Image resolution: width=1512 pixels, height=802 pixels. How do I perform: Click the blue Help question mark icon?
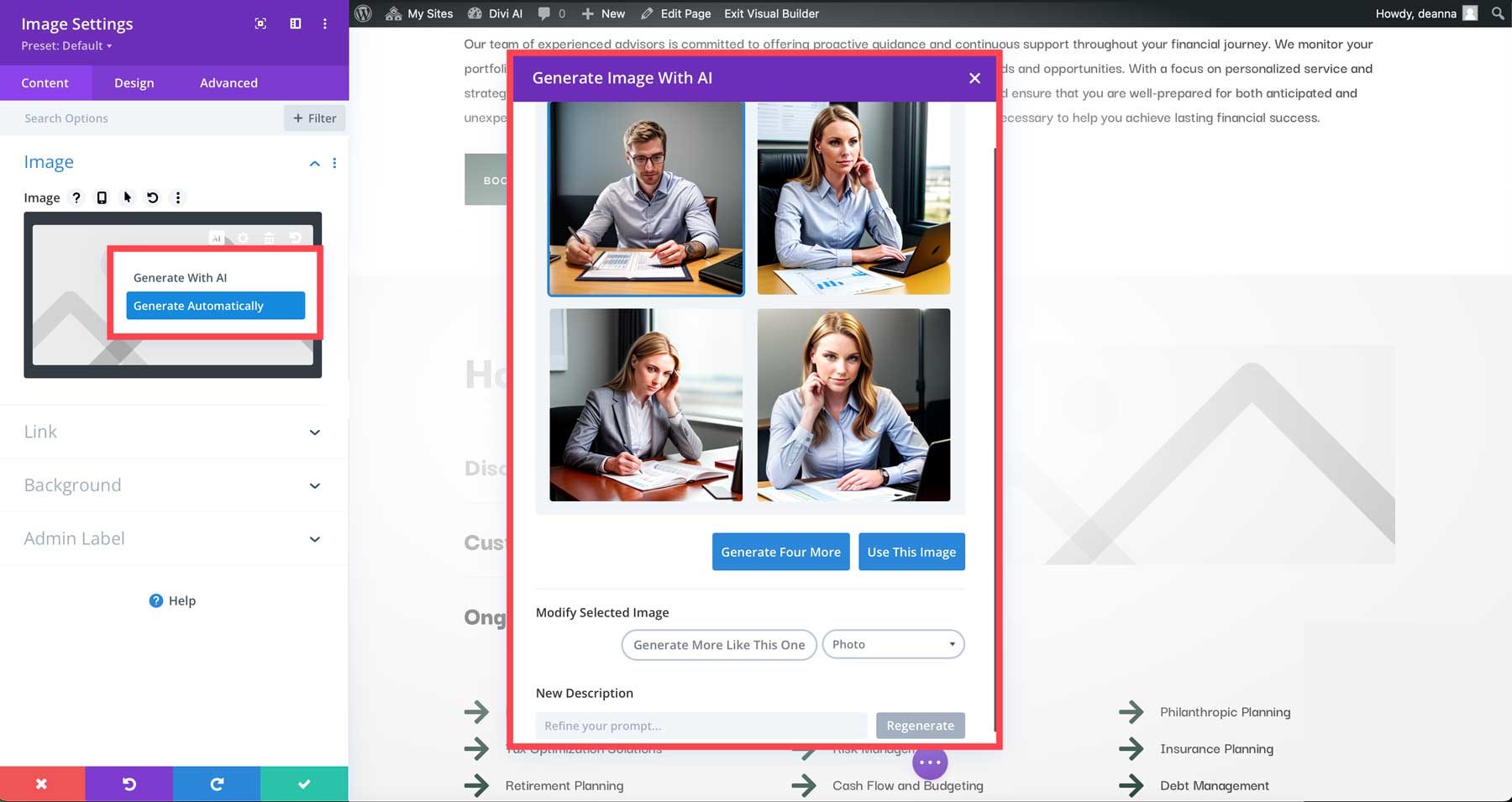click(155, 600)
